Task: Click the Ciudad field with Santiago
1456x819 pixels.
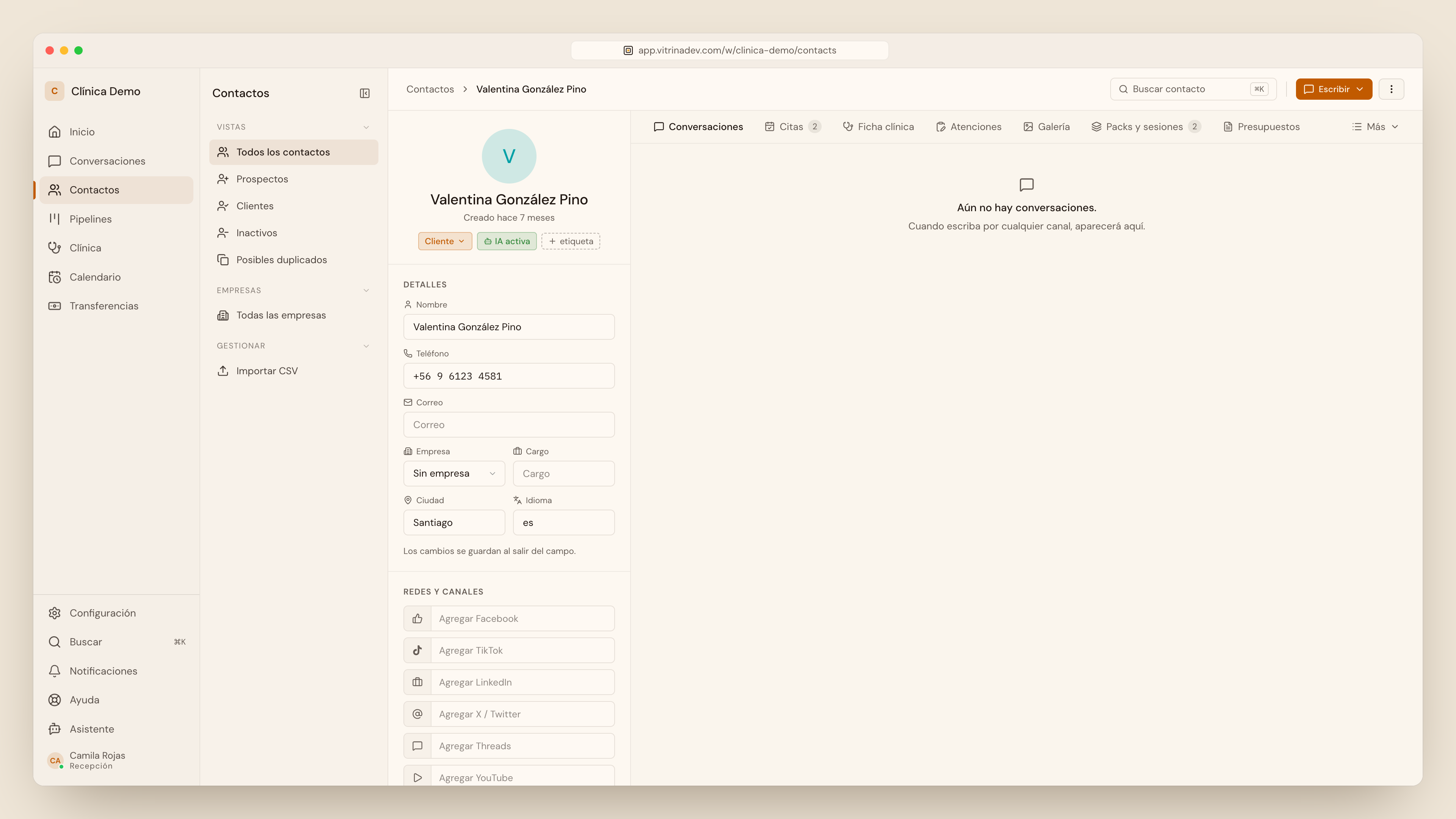Action: pyautogui.click(x=454, y=522)
